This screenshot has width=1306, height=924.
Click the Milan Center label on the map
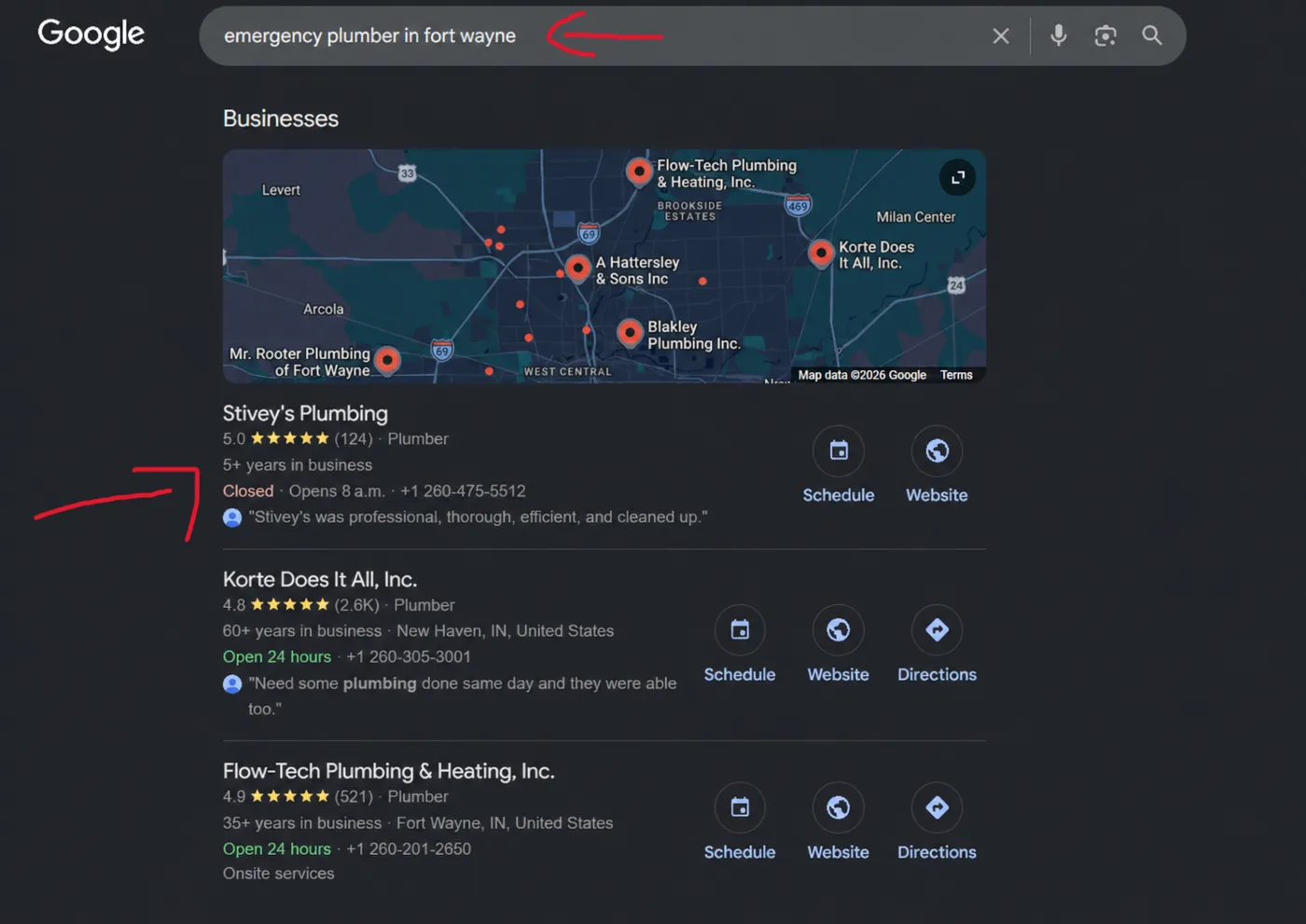pyautogui.click(x=916, y=216)
